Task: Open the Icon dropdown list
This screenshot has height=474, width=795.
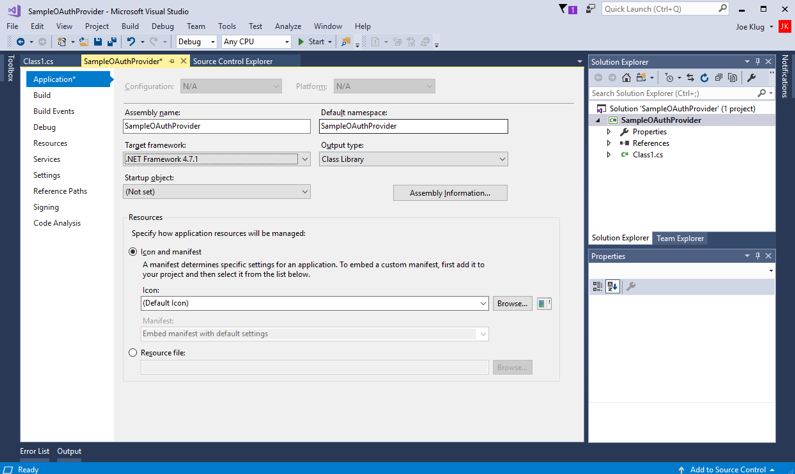Action: (x=483, y=304)
